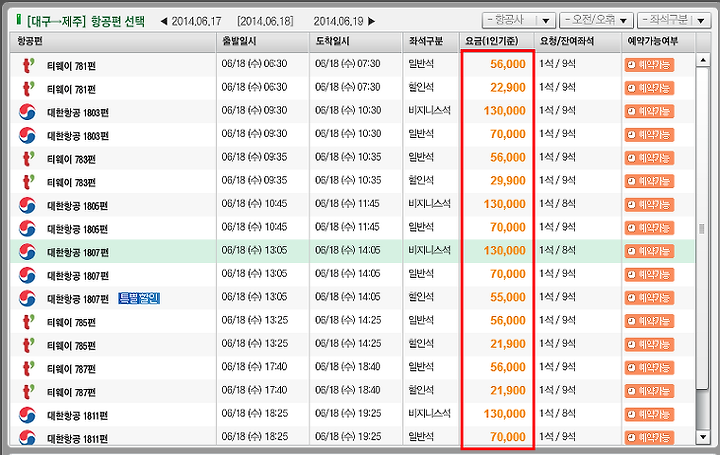The image size is (720, 455).
Task: Click the scrollbar up arrow
Action: [703, 60]
